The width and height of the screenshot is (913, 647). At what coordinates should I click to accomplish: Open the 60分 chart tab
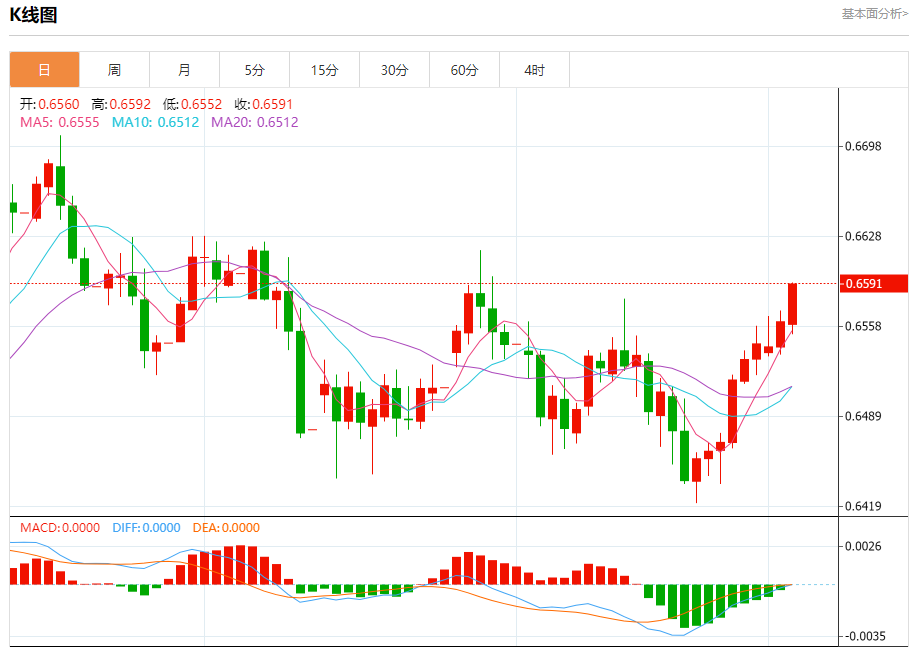[x=464, y=70]
